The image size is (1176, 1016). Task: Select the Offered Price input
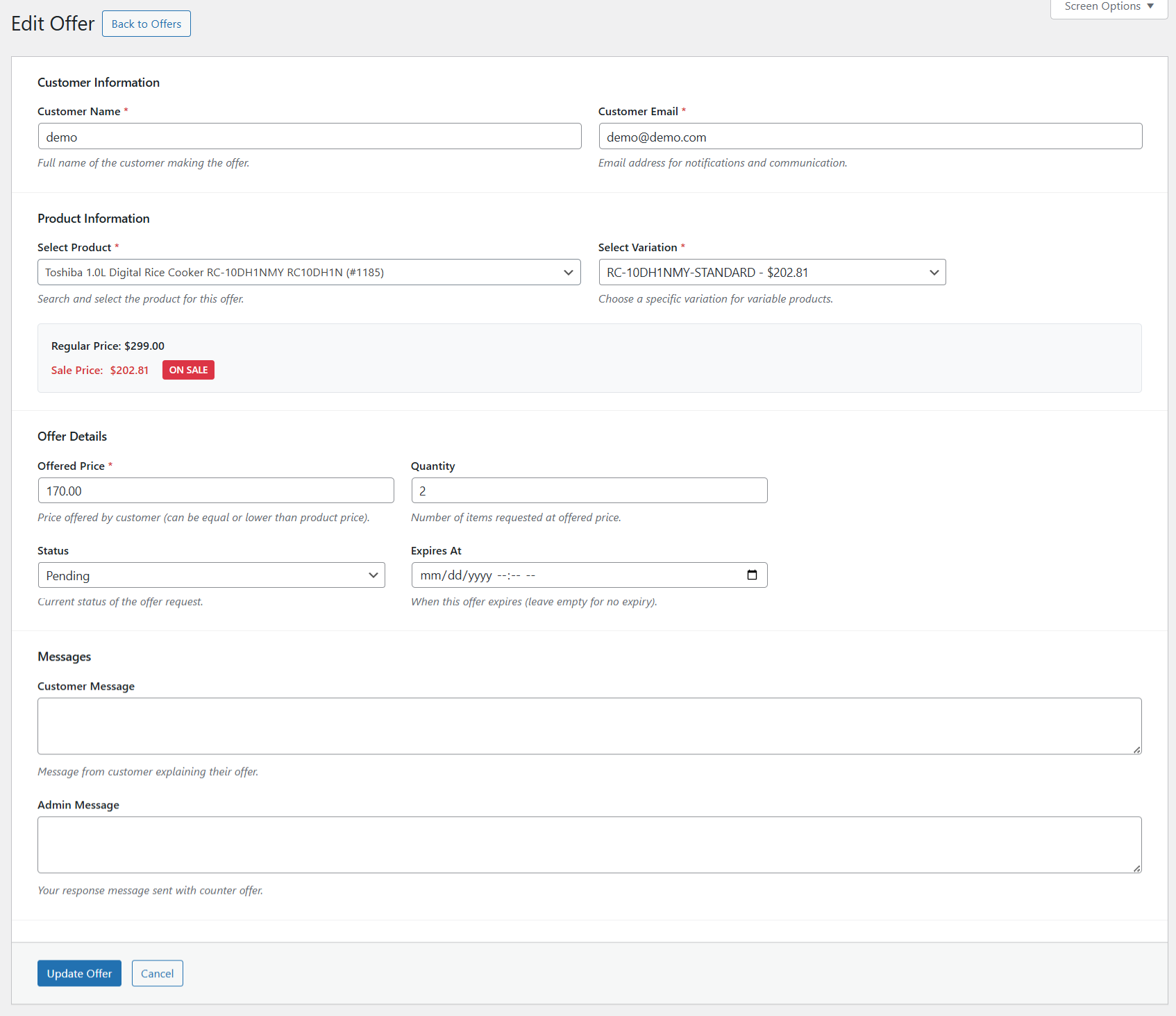tap(215, 491)
